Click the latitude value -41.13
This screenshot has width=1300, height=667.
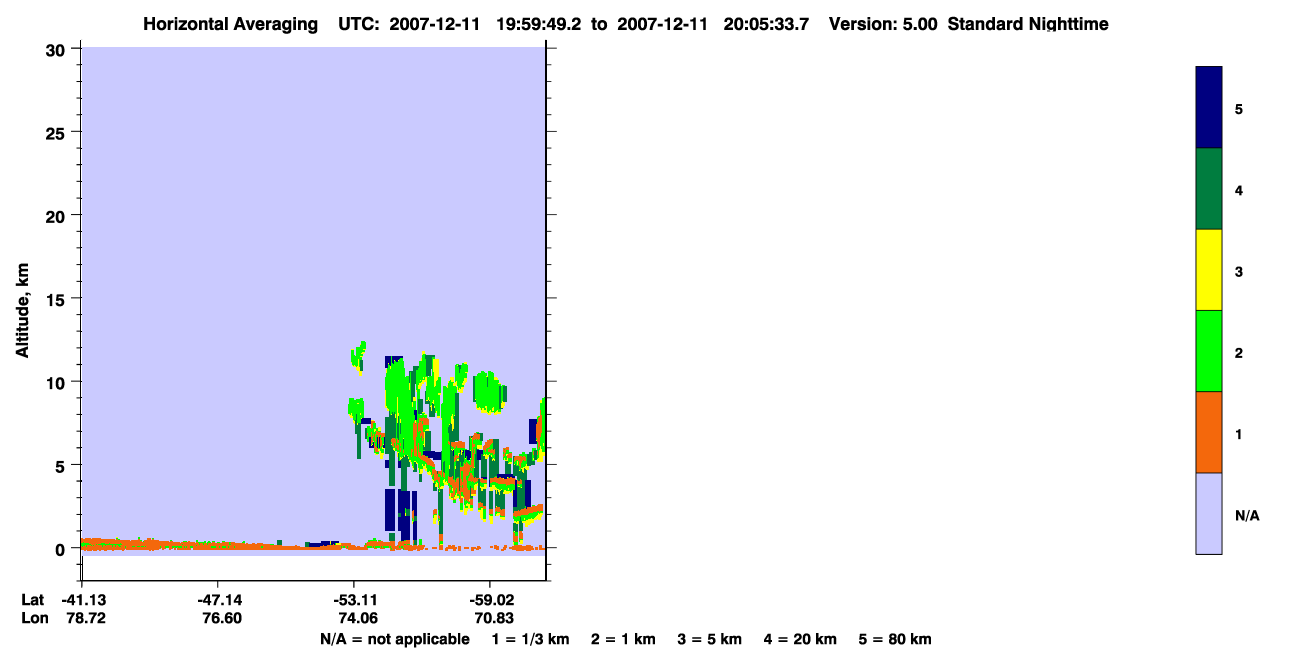pos(82,600)
